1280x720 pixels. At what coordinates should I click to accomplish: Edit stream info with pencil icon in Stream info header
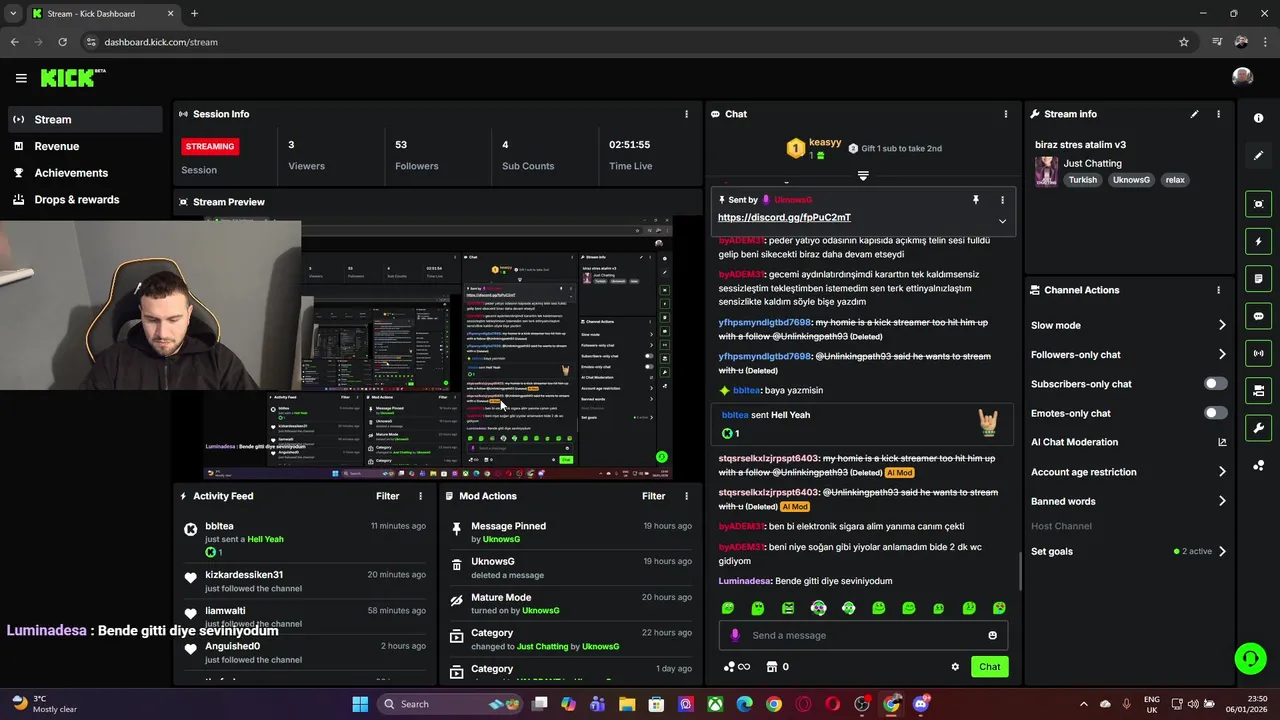[1194, 114]
